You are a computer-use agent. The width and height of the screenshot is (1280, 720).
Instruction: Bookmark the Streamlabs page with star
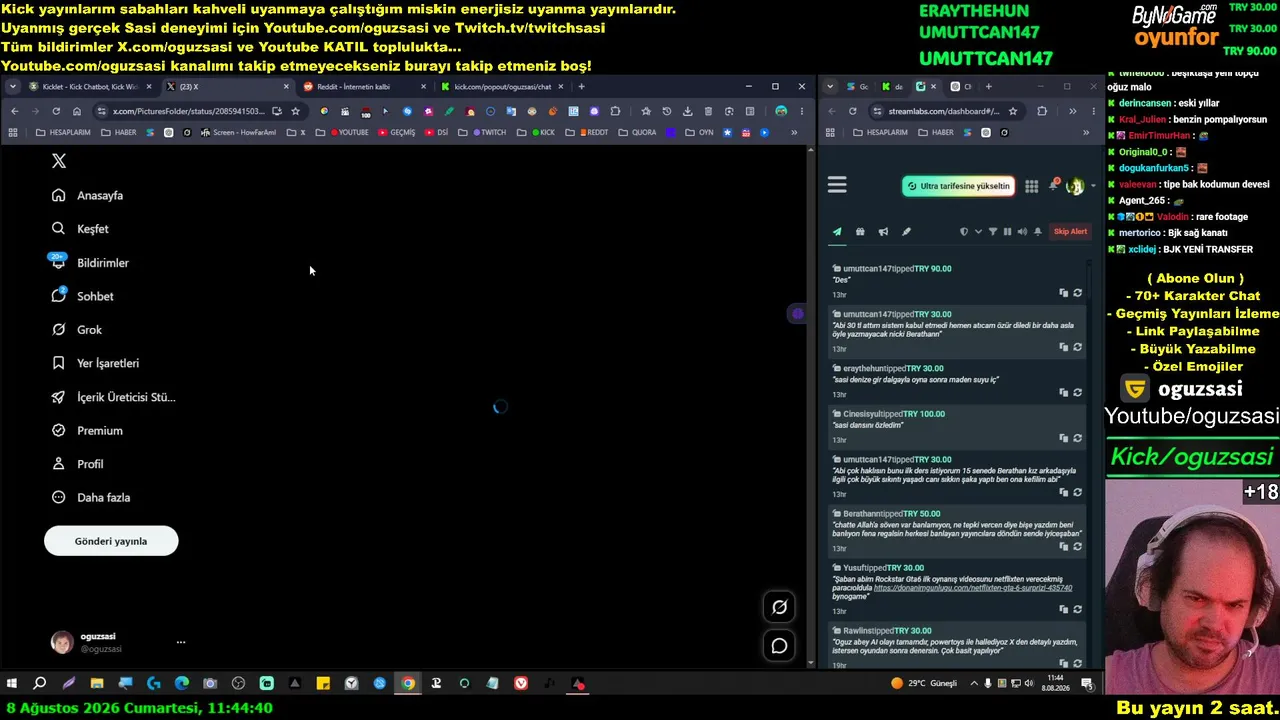click(x=1013, y=111)
